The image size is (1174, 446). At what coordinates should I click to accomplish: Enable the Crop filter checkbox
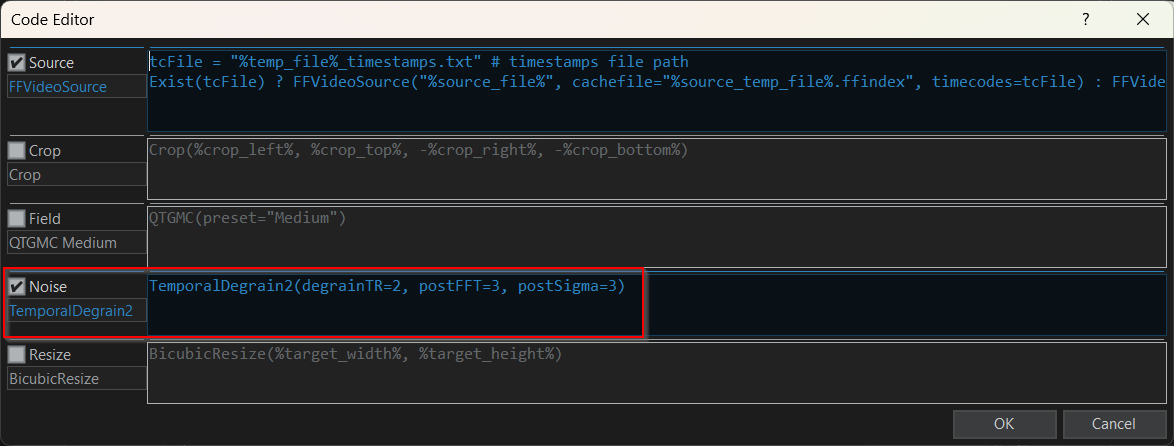click(16, 150)
